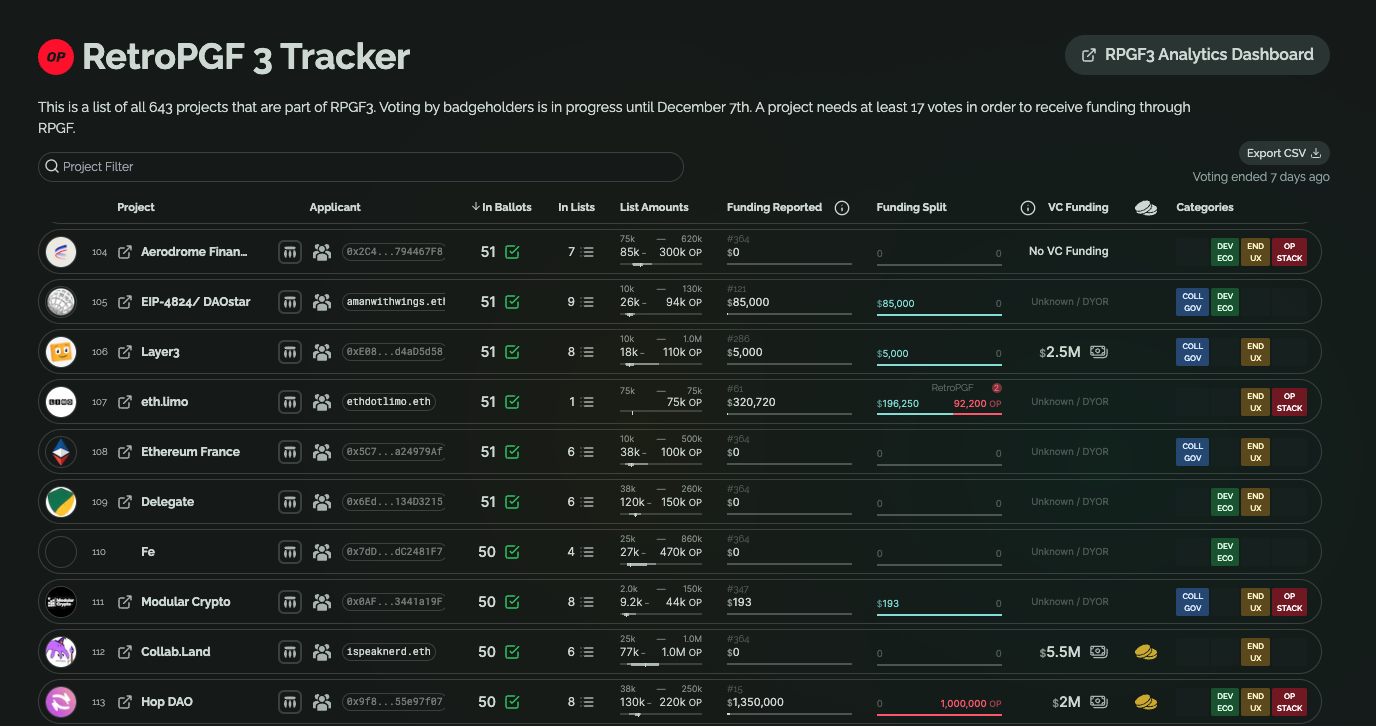
Task: Open Aerodrome Finance external link icon
Action: click(x=125, y=252)
